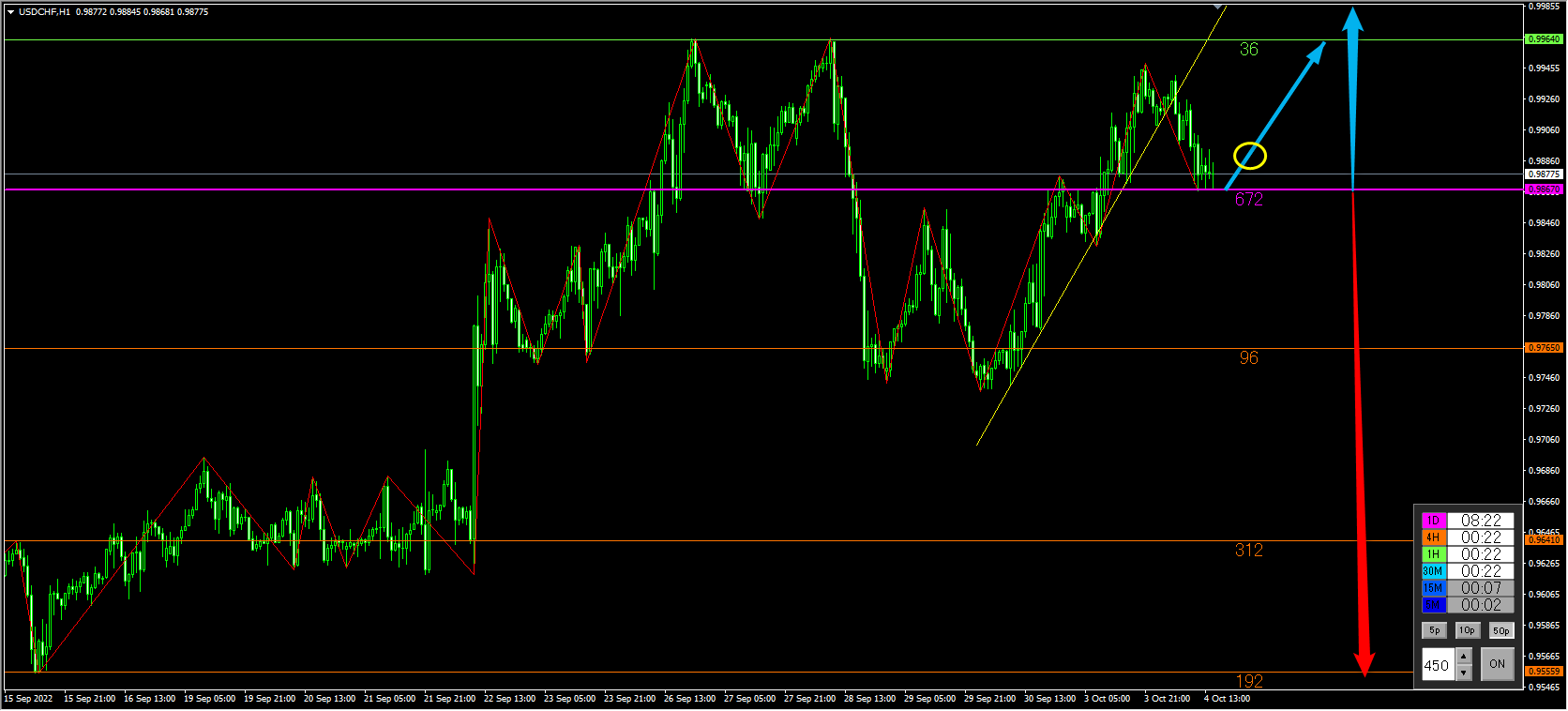Click the 10p step button
1568x711 pixels.
click(1468, 630)
